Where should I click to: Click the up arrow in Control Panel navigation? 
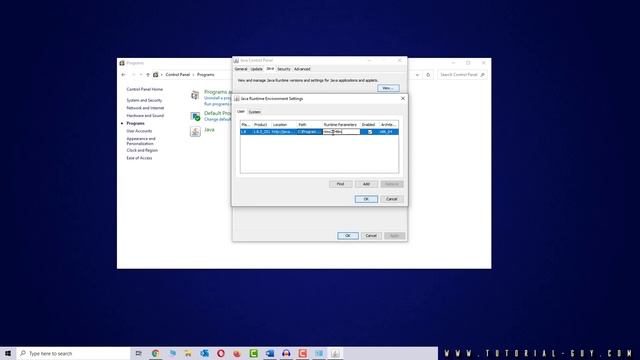148,75
